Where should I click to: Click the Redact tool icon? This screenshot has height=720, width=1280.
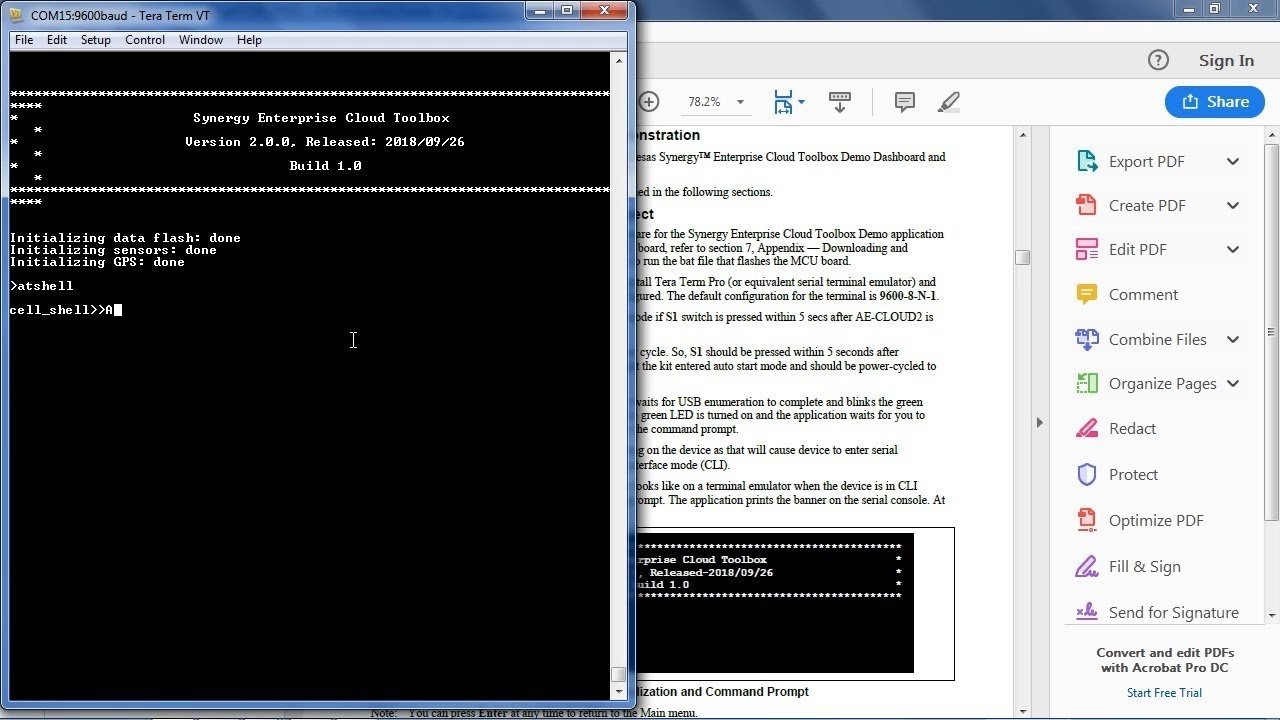[x=1087, y=428]
